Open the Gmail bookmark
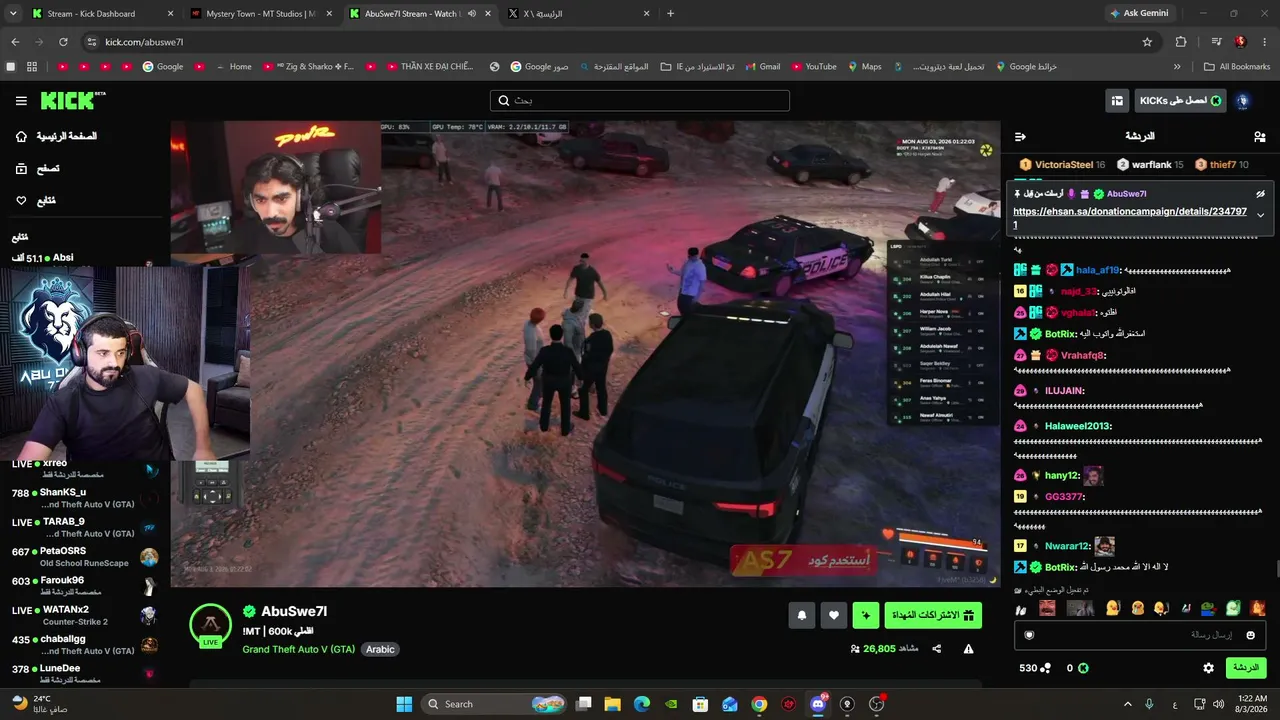 [x=761, y=67]
